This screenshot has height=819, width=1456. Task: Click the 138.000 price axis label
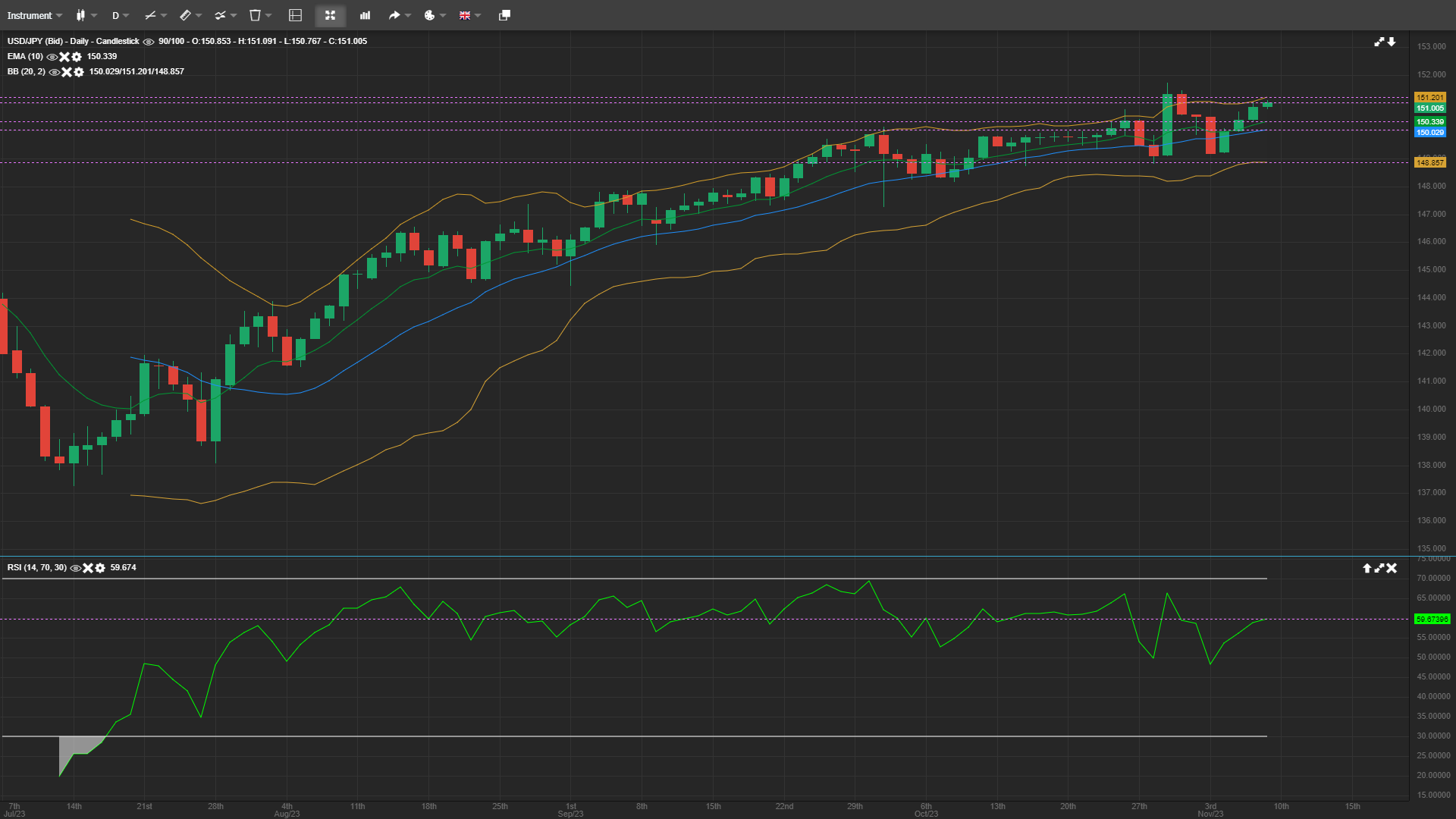coord(1432,465)
